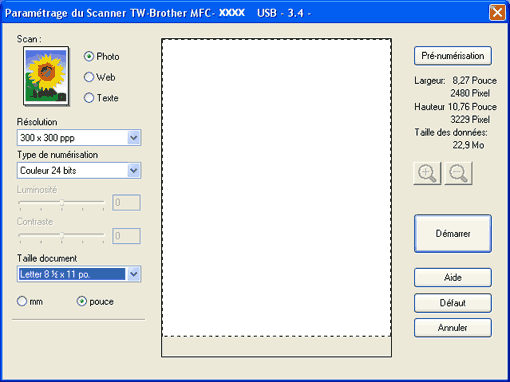Click the Luminosité value input box
This screenshot has height=382, width=510.
point(126,203)
